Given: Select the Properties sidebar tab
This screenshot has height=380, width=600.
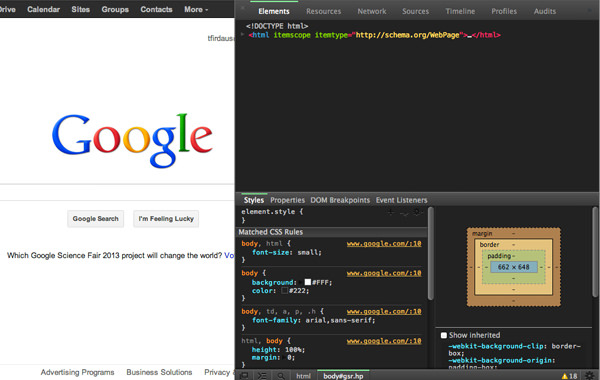Looking at the screenshot, I should (x=287, y=200).
